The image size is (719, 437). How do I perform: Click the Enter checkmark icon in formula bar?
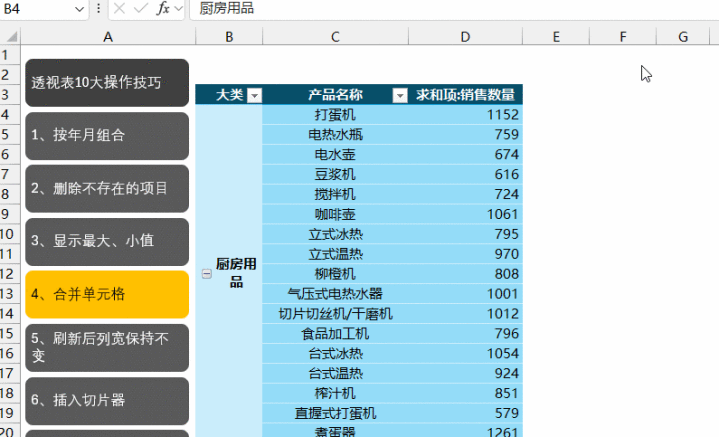[x=140, y=9]
